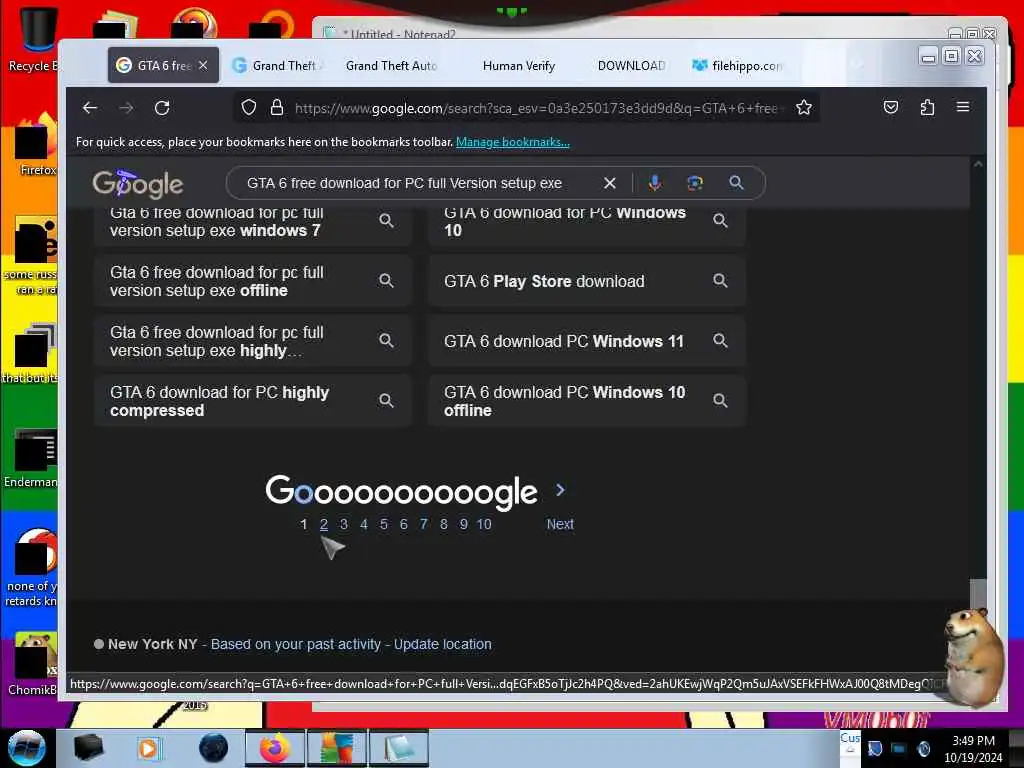
Task: Open the Notepad2 taskbar button
Action: (399, 748)
